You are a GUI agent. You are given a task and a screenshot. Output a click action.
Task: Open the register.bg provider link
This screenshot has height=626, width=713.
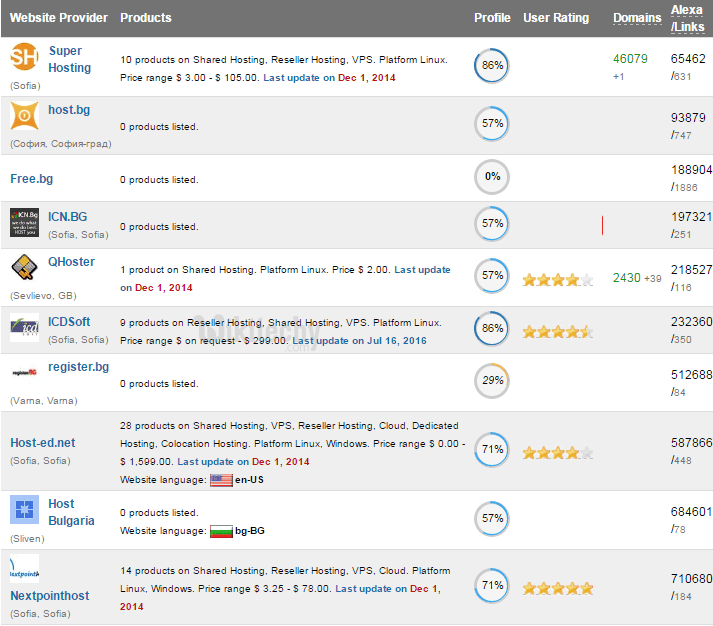coord(79,367)
